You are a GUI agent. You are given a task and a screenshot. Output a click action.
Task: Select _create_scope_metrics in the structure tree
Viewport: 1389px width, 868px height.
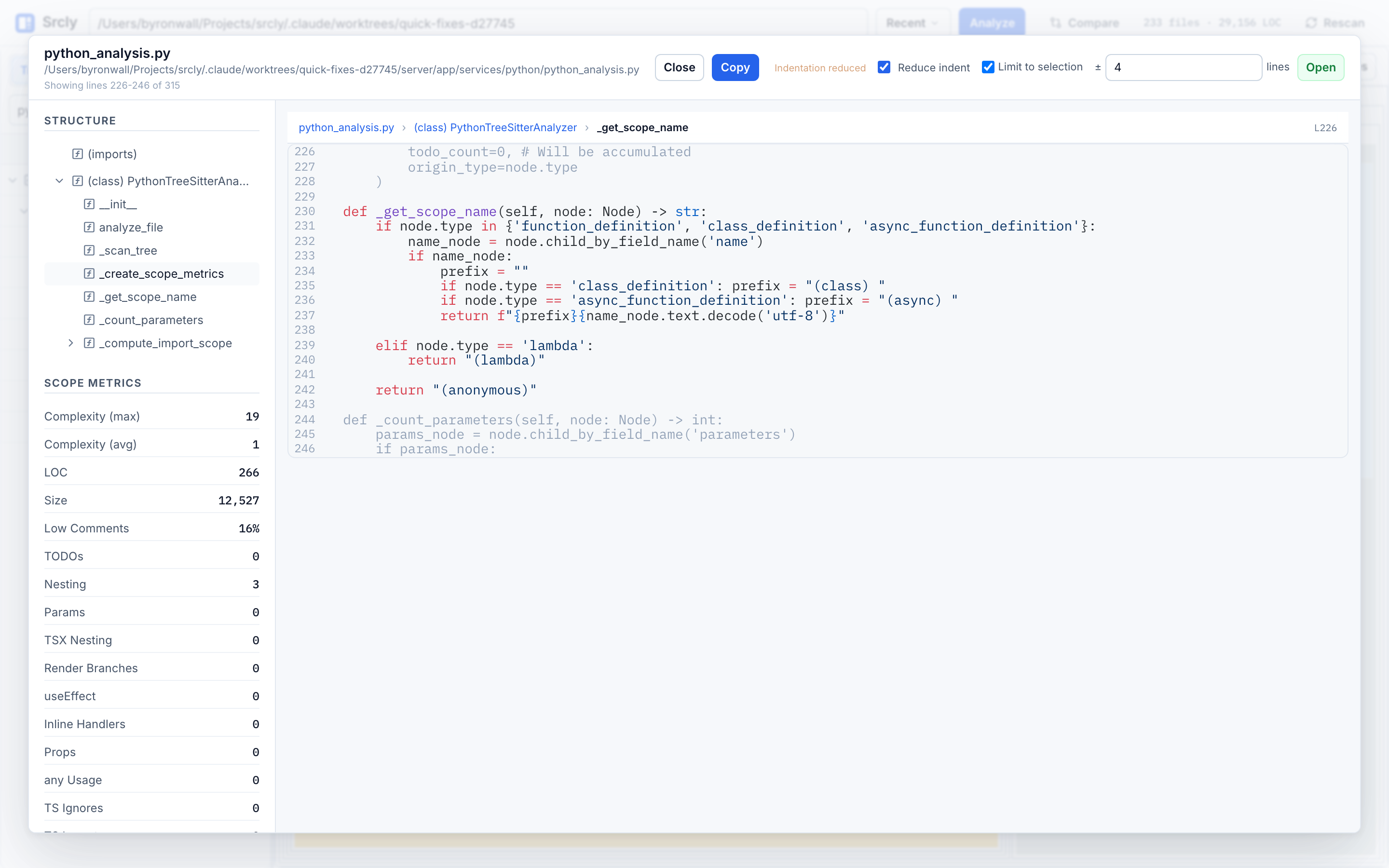161,274
